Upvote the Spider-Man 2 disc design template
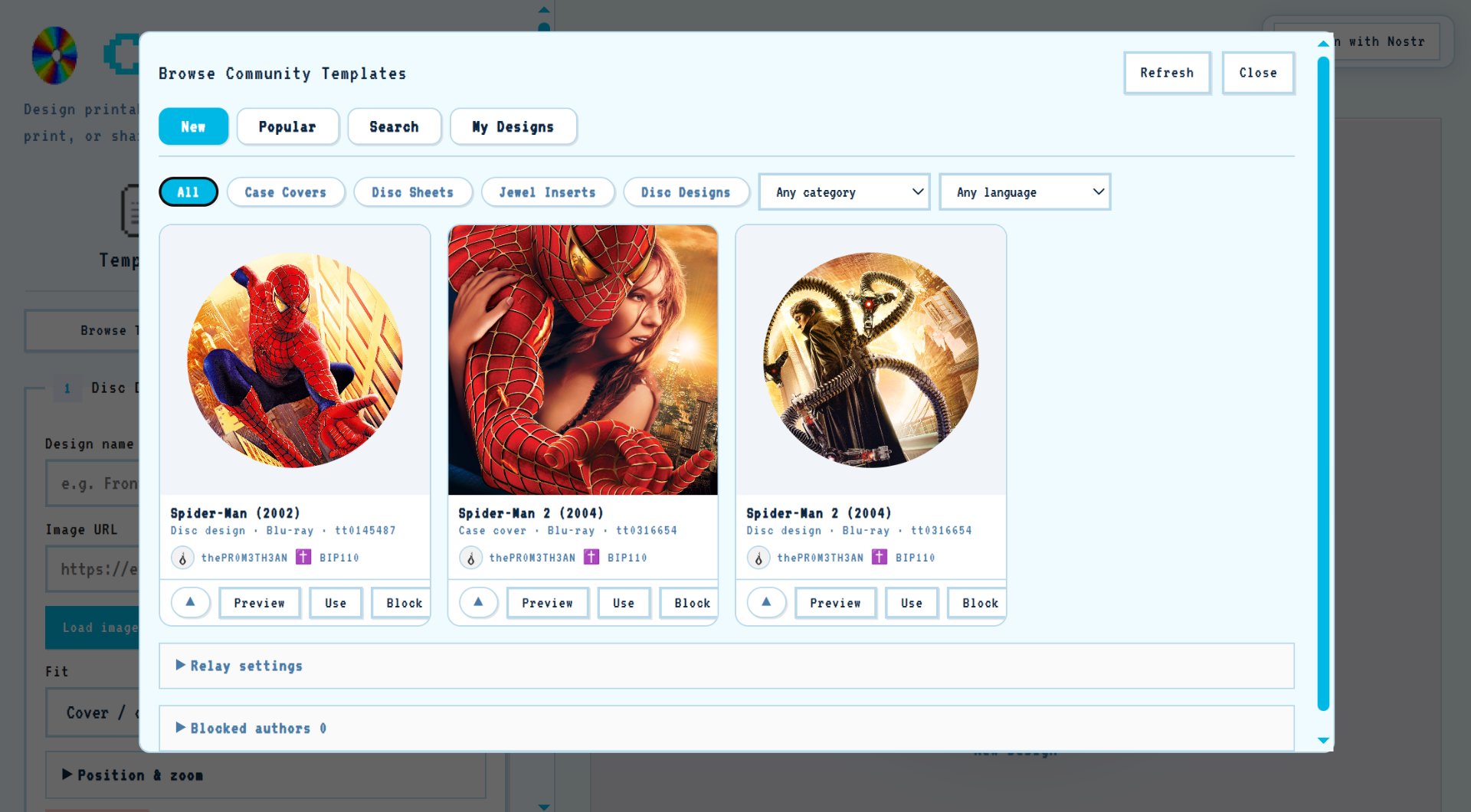Screen dimensions: 1471x812 coord(766,602)
